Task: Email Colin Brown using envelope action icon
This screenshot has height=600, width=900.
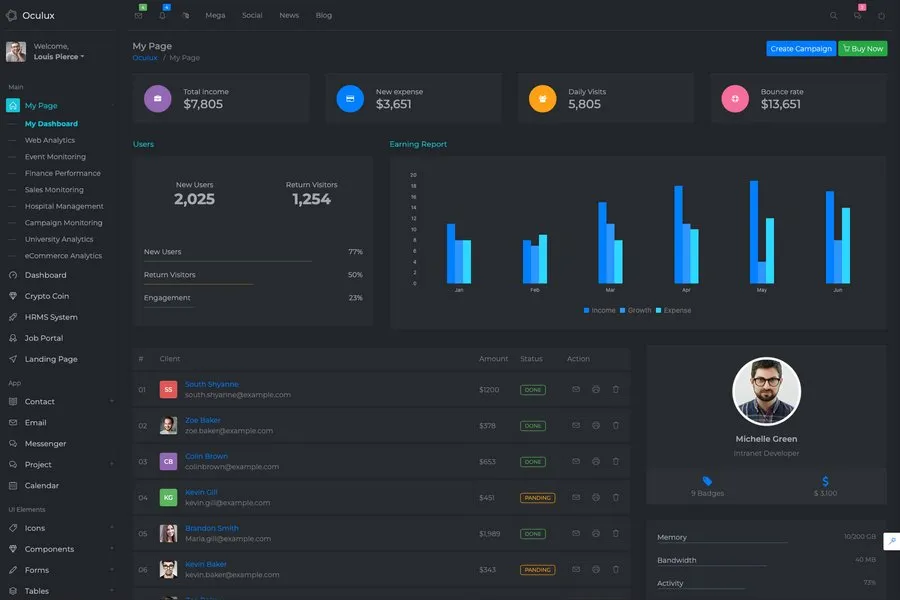Action: click(x=576, y=461)
